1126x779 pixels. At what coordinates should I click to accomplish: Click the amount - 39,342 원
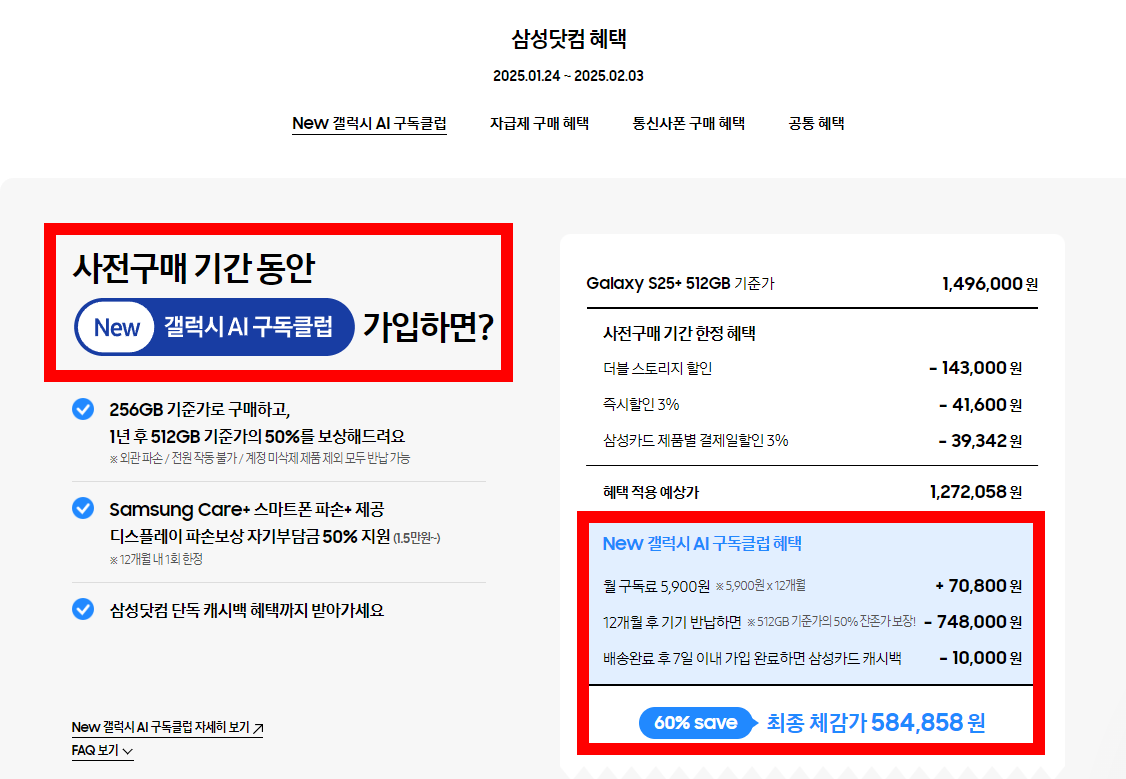pos(980,441)
